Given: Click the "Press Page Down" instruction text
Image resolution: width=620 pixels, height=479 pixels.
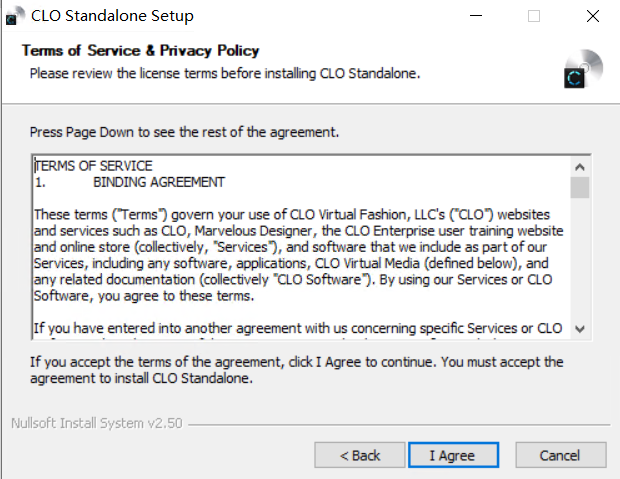Looking at the screenshot, I should point(185,132).
